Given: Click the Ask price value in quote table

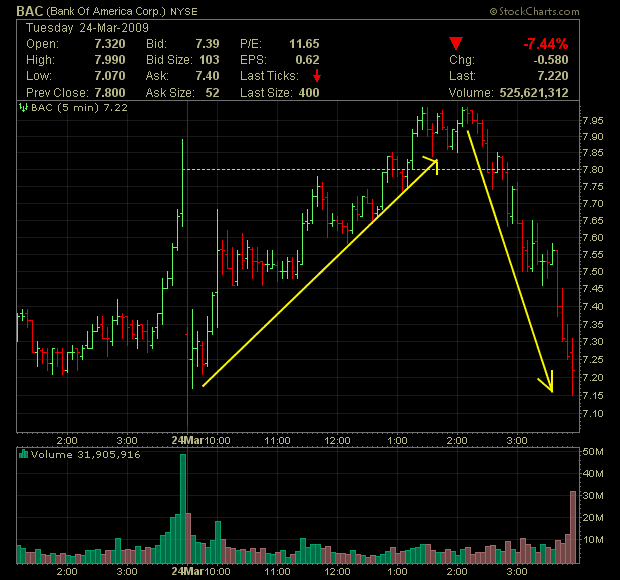Looking at the screenshot, I should [208, 76].
